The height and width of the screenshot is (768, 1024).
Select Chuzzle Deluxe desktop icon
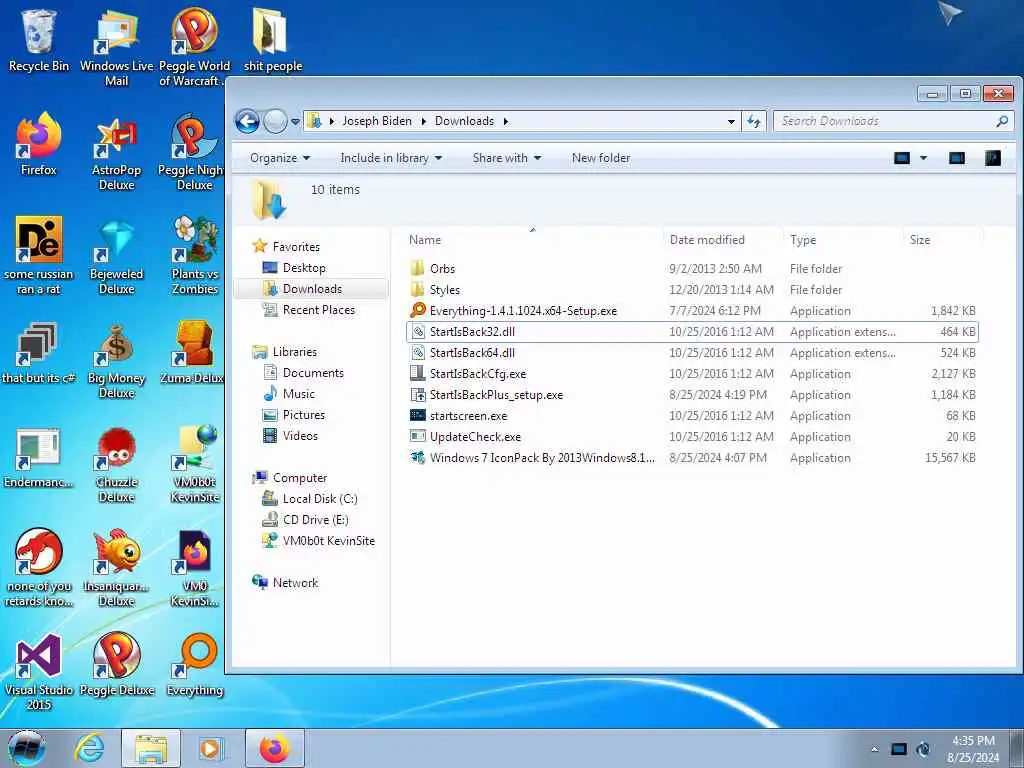[116, 465]
